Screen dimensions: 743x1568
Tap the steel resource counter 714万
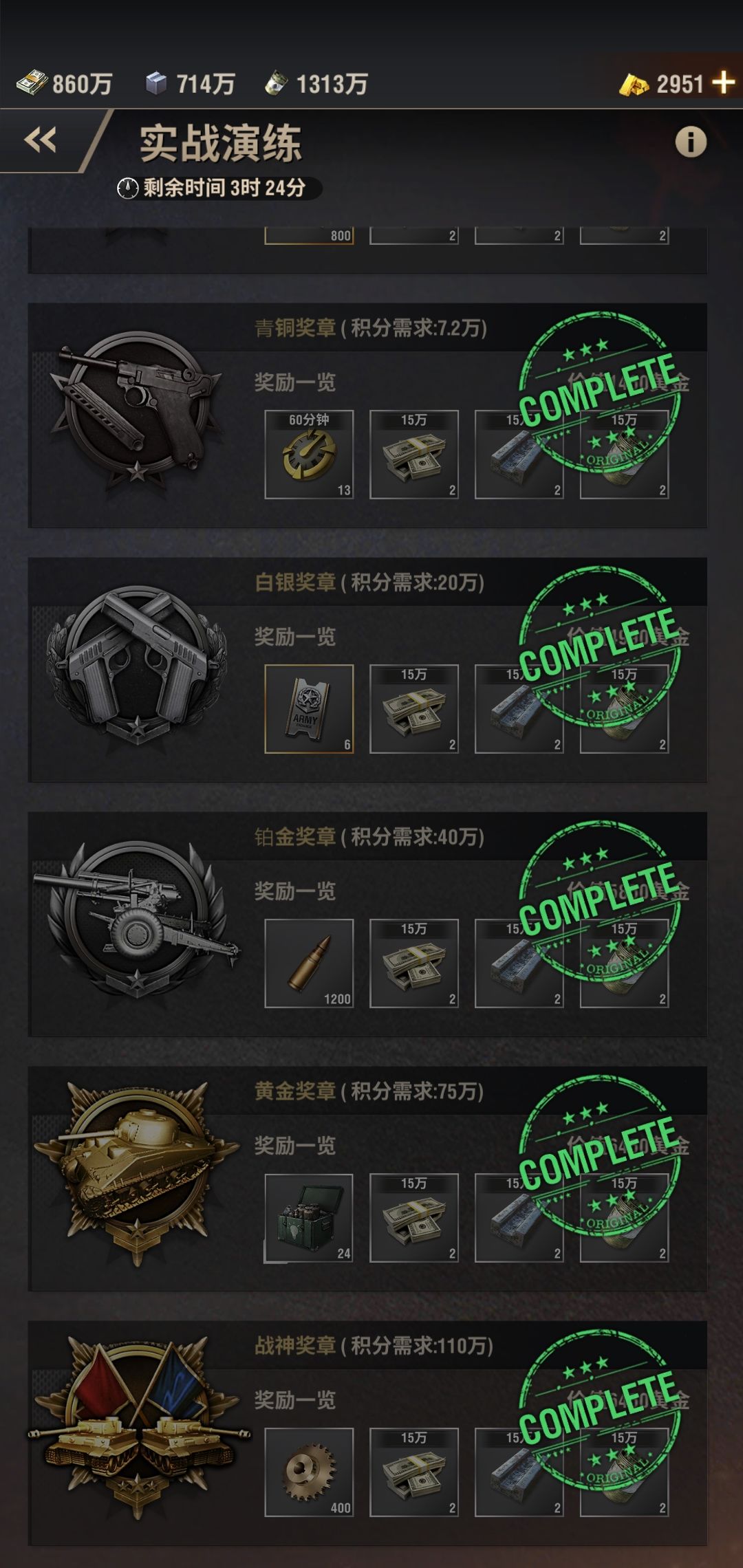pos(190,84)
